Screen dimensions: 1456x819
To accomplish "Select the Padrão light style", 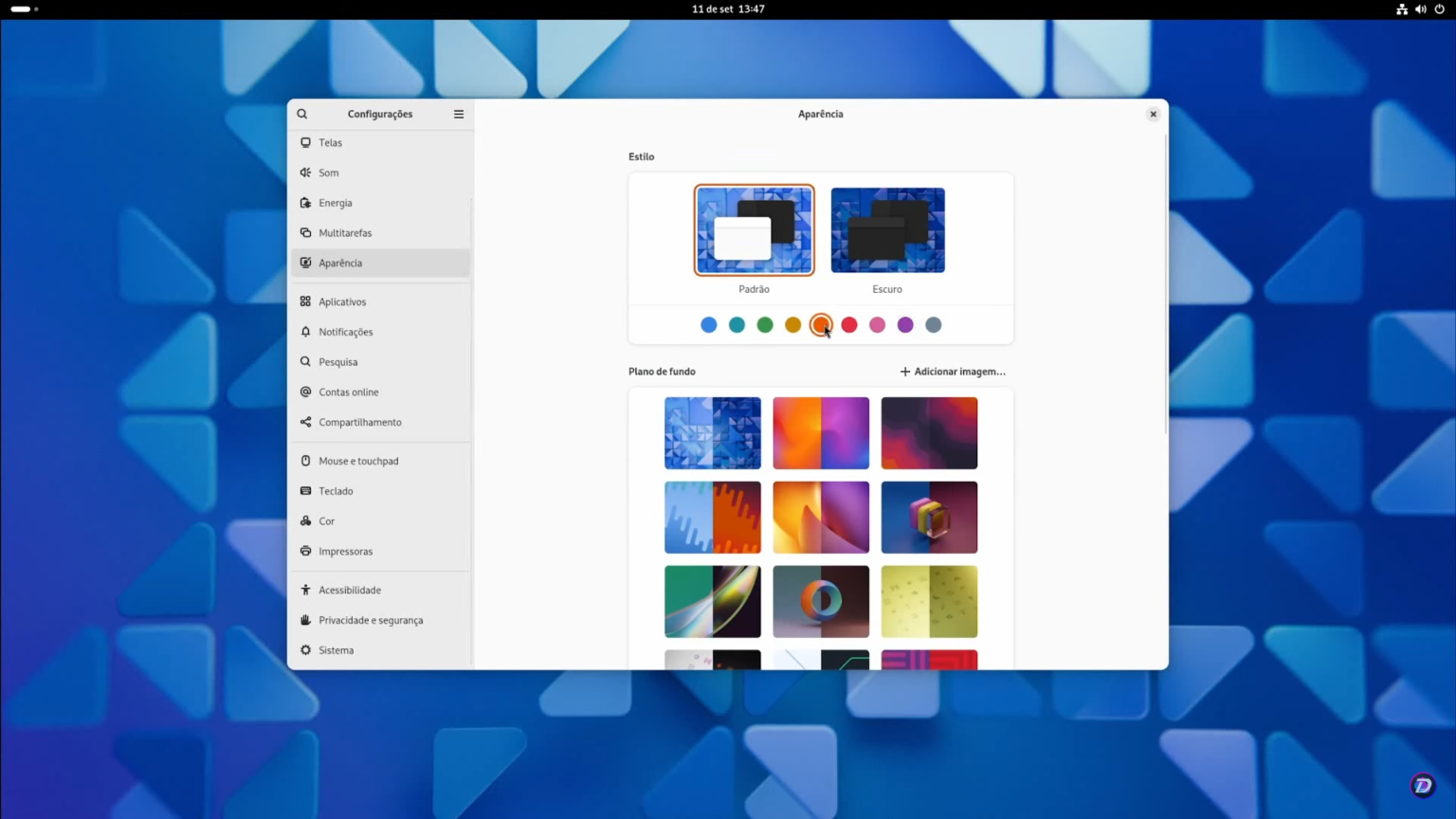I will [x=754, y=230].
